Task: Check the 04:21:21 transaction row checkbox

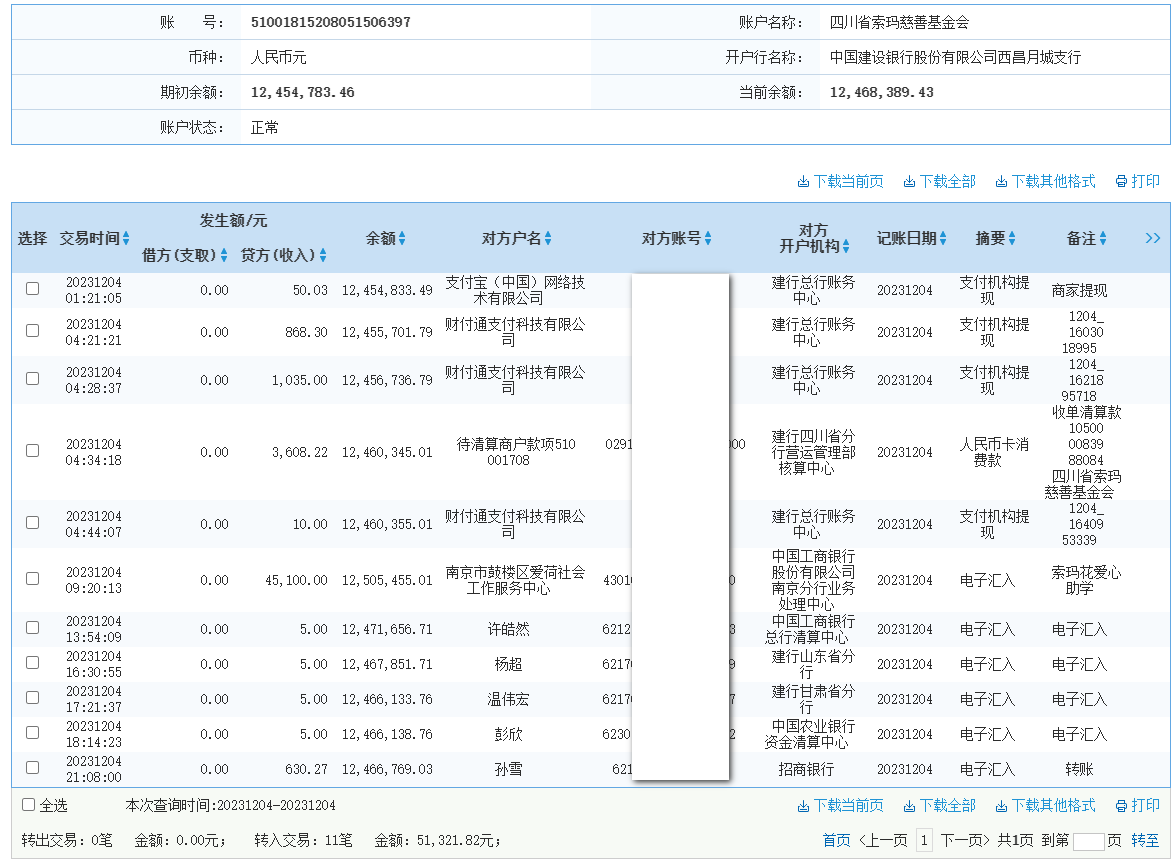Action: click(x=32, y=330)
